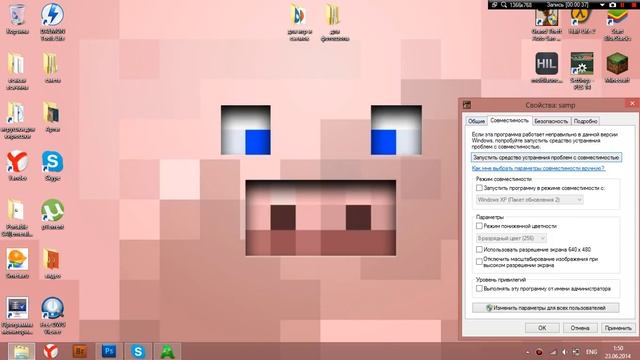Click 'Изменить параметры для всех пользователей' button
Screen dimensions: 640x360
(546, 308)
